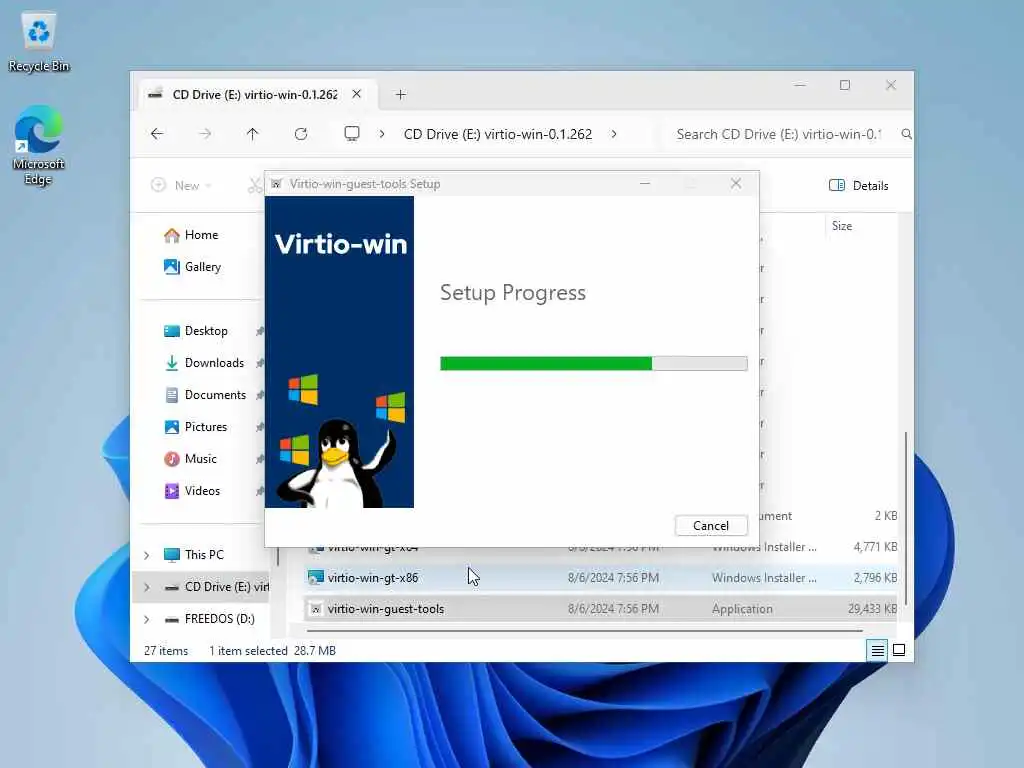The height and width of the screenshot is (768, 1024).
Task: Launch Microsoft Edge from the desktop
Action: point(39,145)
